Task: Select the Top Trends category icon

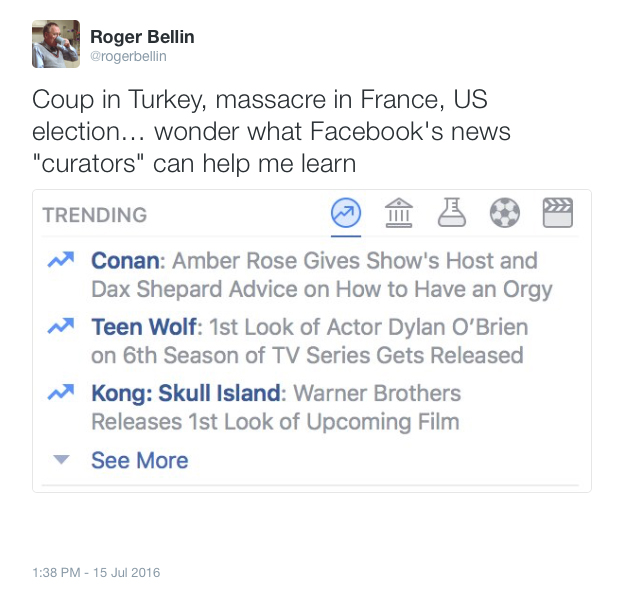Action: 346,213
